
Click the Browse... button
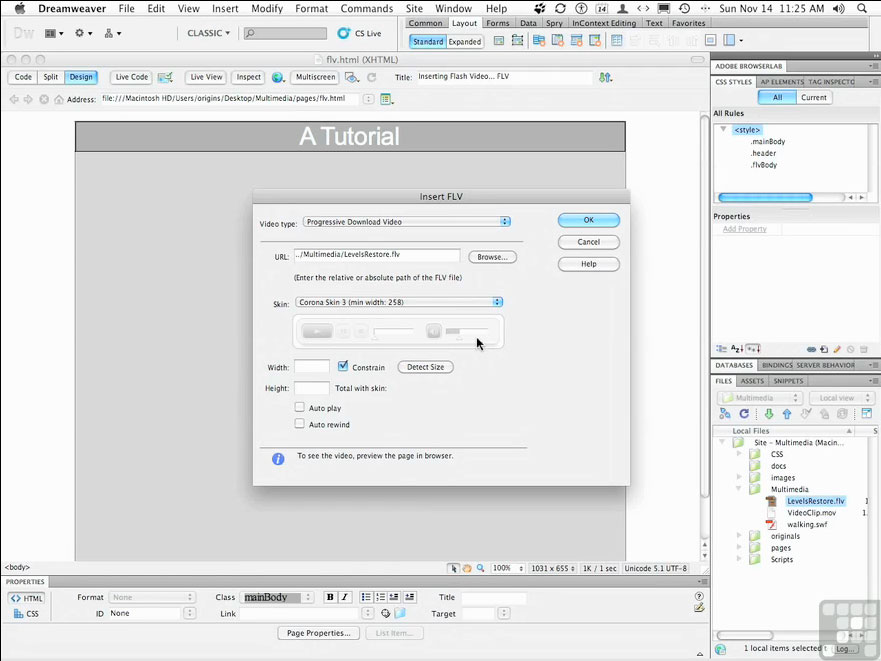pos(492,257)
